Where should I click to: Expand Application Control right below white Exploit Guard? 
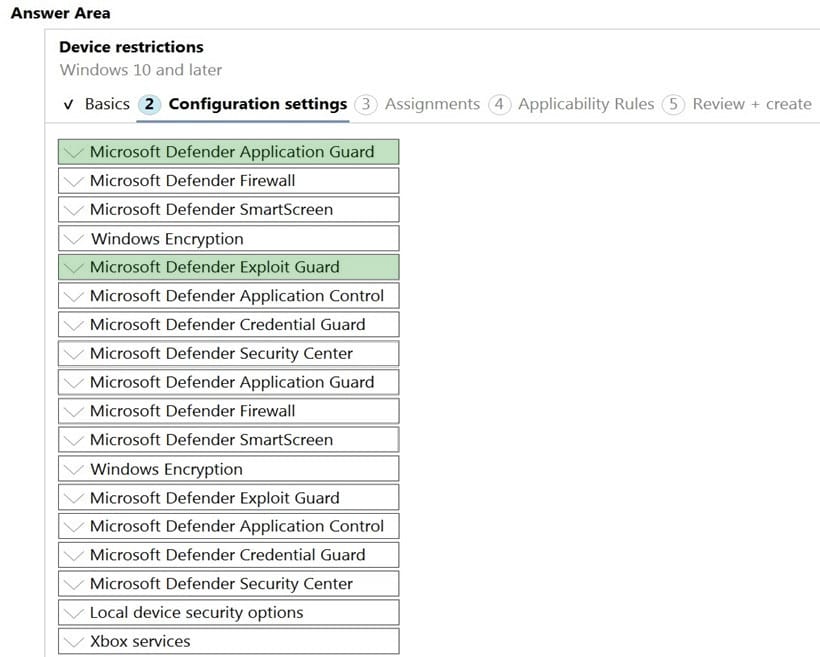[229, 526]
